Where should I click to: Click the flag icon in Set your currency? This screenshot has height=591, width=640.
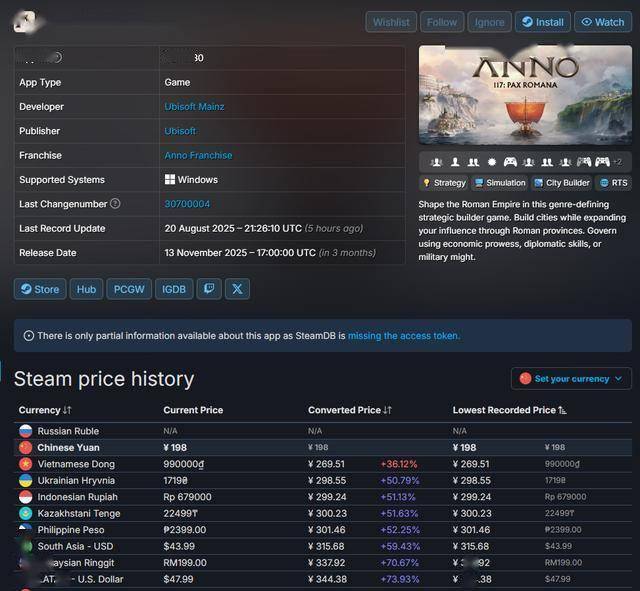[525, 378]
